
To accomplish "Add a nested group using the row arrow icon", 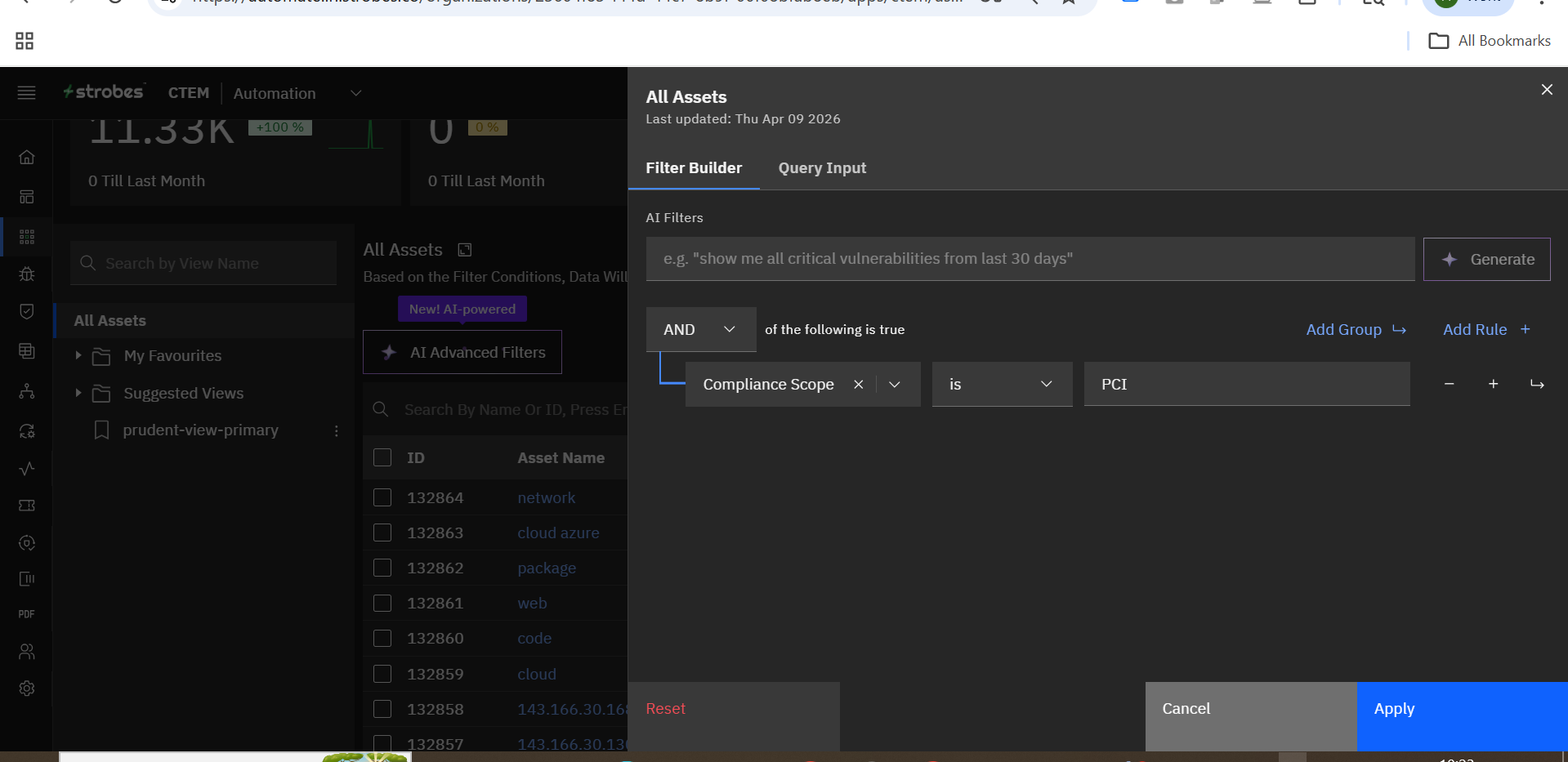I will [x=1537, y=384].
